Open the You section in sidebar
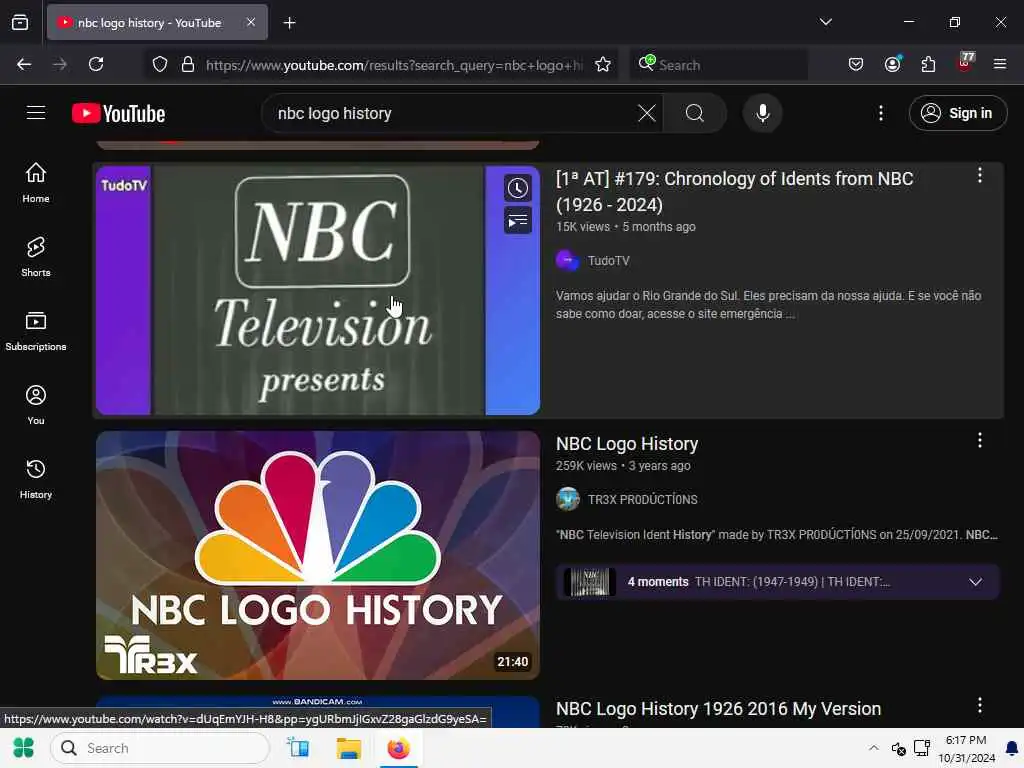Image resolution: width=1024 pixels, height=768 pixels. point(36,405)
